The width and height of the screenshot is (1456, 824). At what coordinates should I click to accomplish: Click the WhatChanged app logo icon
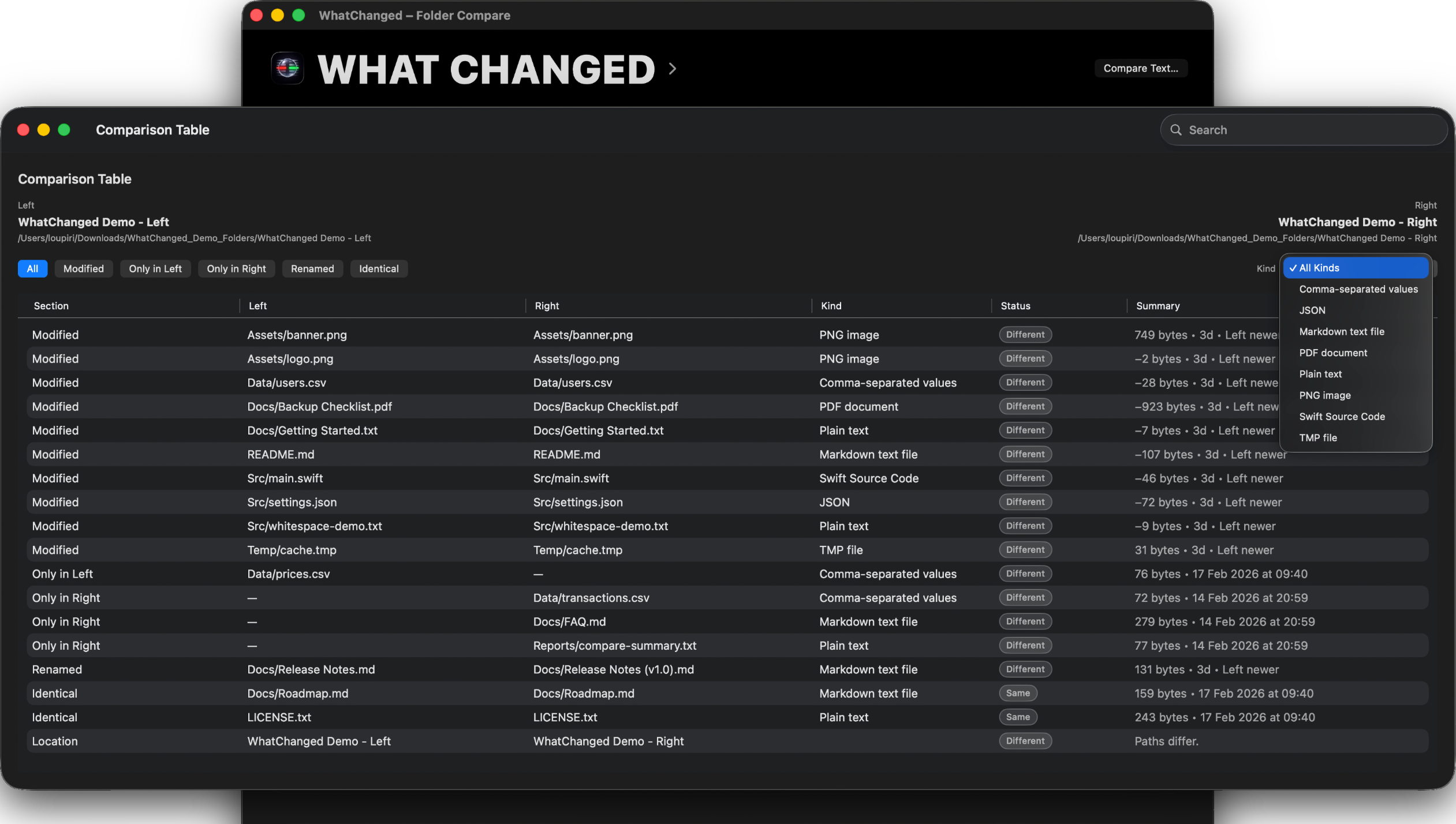[288, 69]
